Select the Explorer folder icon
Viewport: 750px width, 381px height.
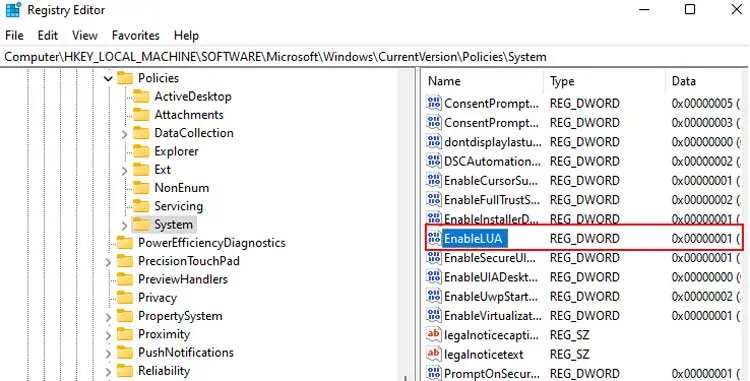(141, 152)
